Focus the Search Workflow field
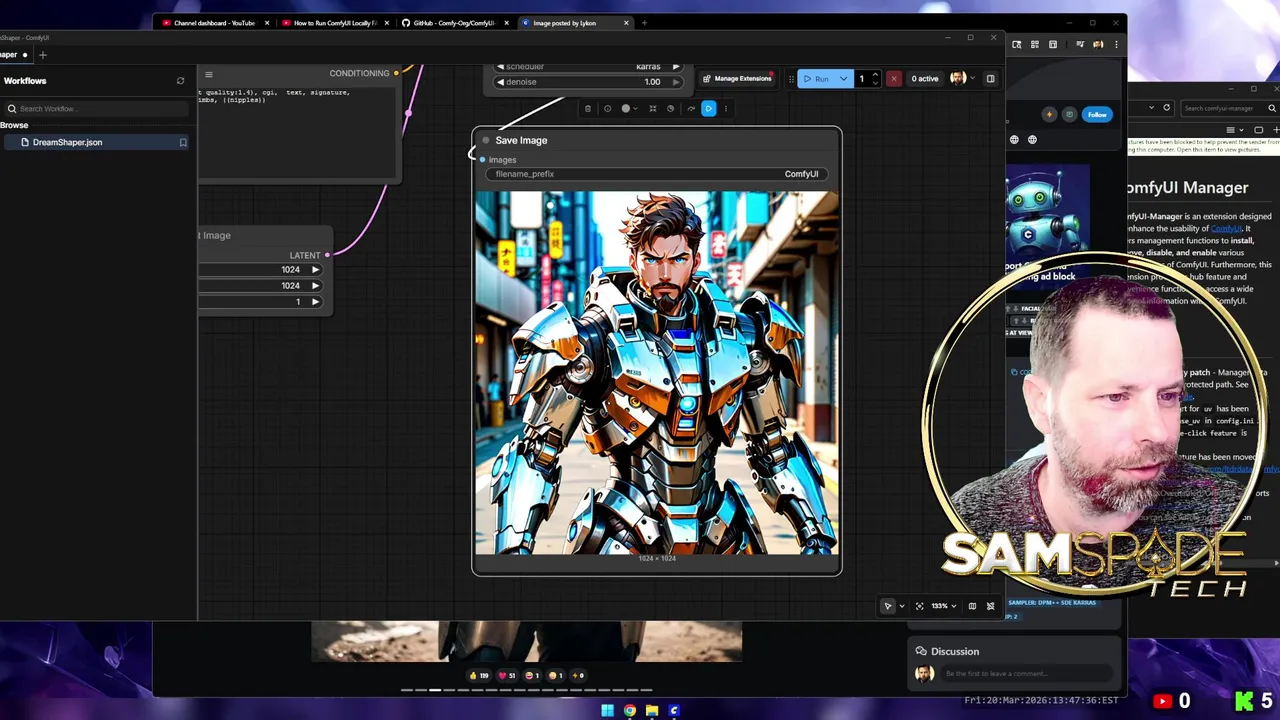The height and width of the screenshot is (720, 1280). point(97,109)
